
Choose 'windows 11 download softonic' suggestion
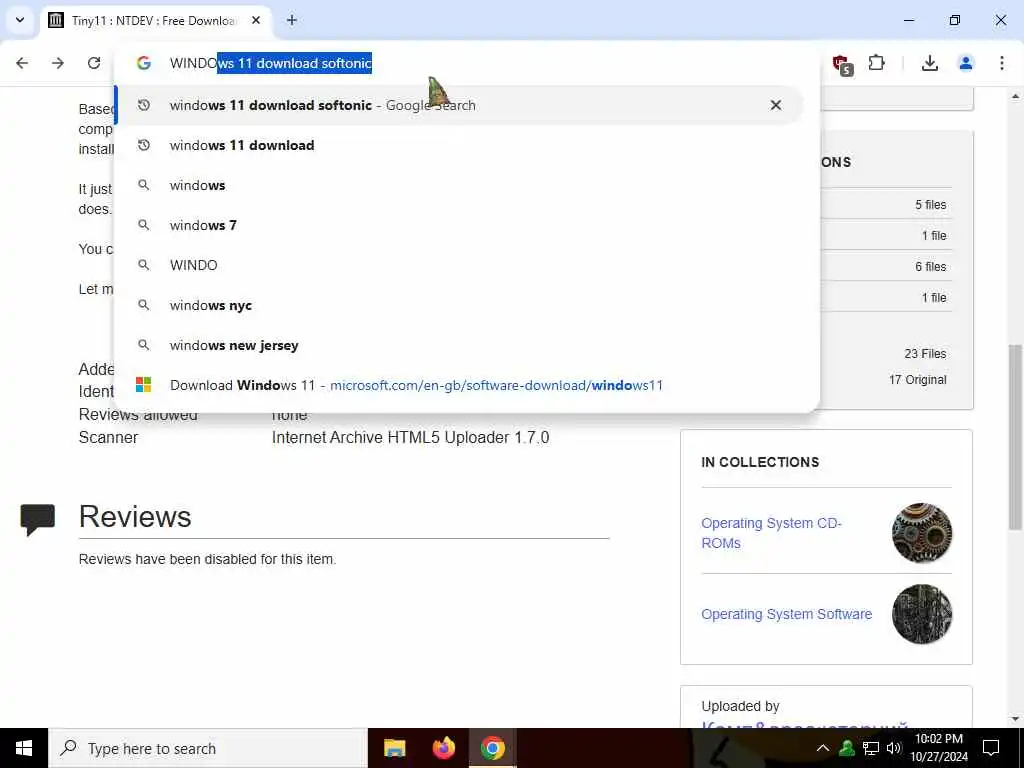pos(459,105)
